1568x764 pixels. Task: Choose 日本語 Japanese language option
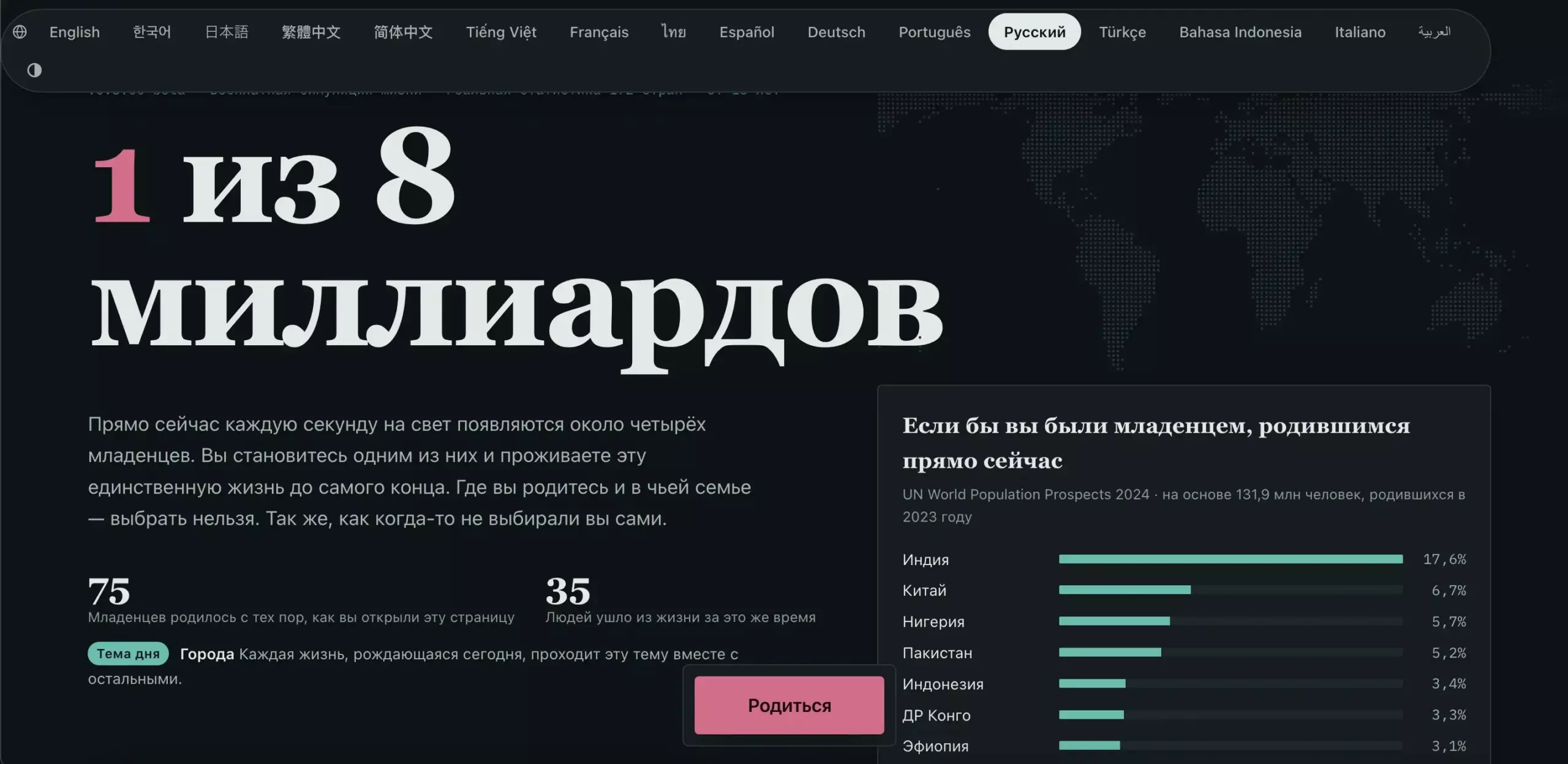[227, 32]
